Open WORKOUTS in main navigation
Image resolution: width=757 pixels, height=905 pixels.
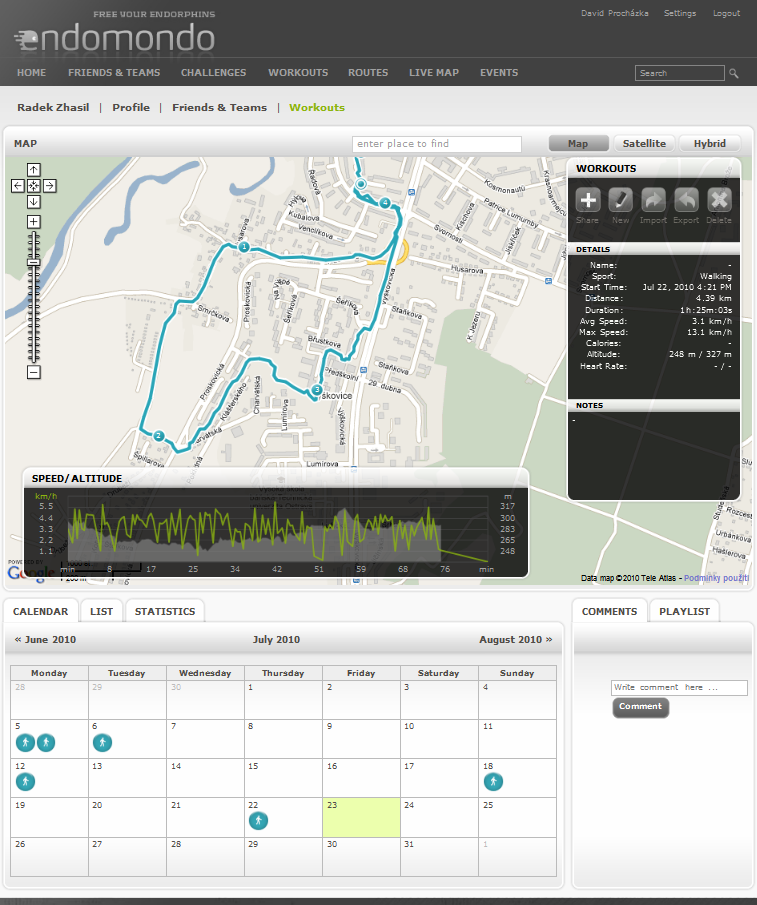click(x=298, y=73)
